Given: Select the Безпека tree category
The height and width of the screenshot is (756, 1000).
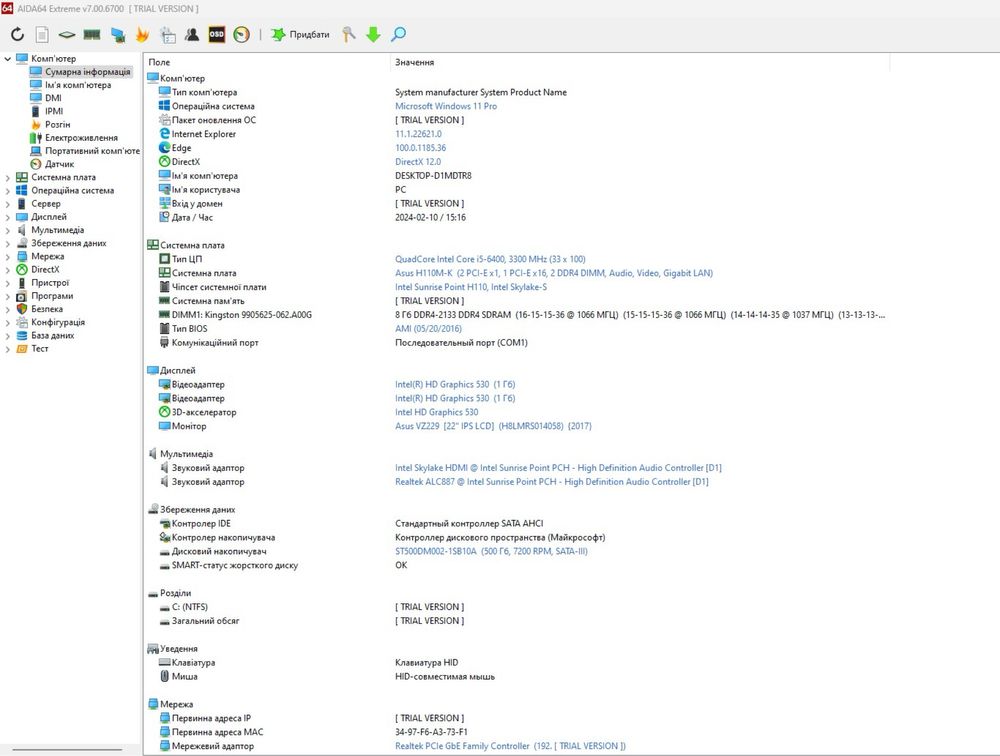Looking at the screenshot, I should click(47, 309).
